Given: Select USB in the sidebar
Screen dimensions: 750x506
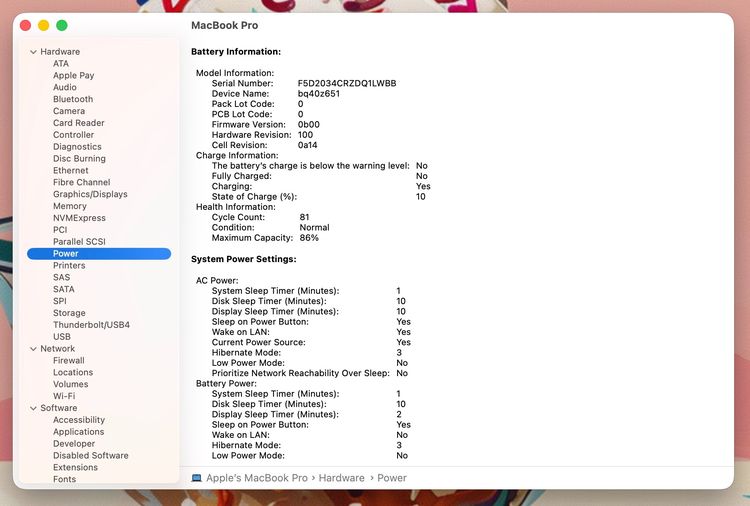Looking at the screenshot, I should 62,337.
